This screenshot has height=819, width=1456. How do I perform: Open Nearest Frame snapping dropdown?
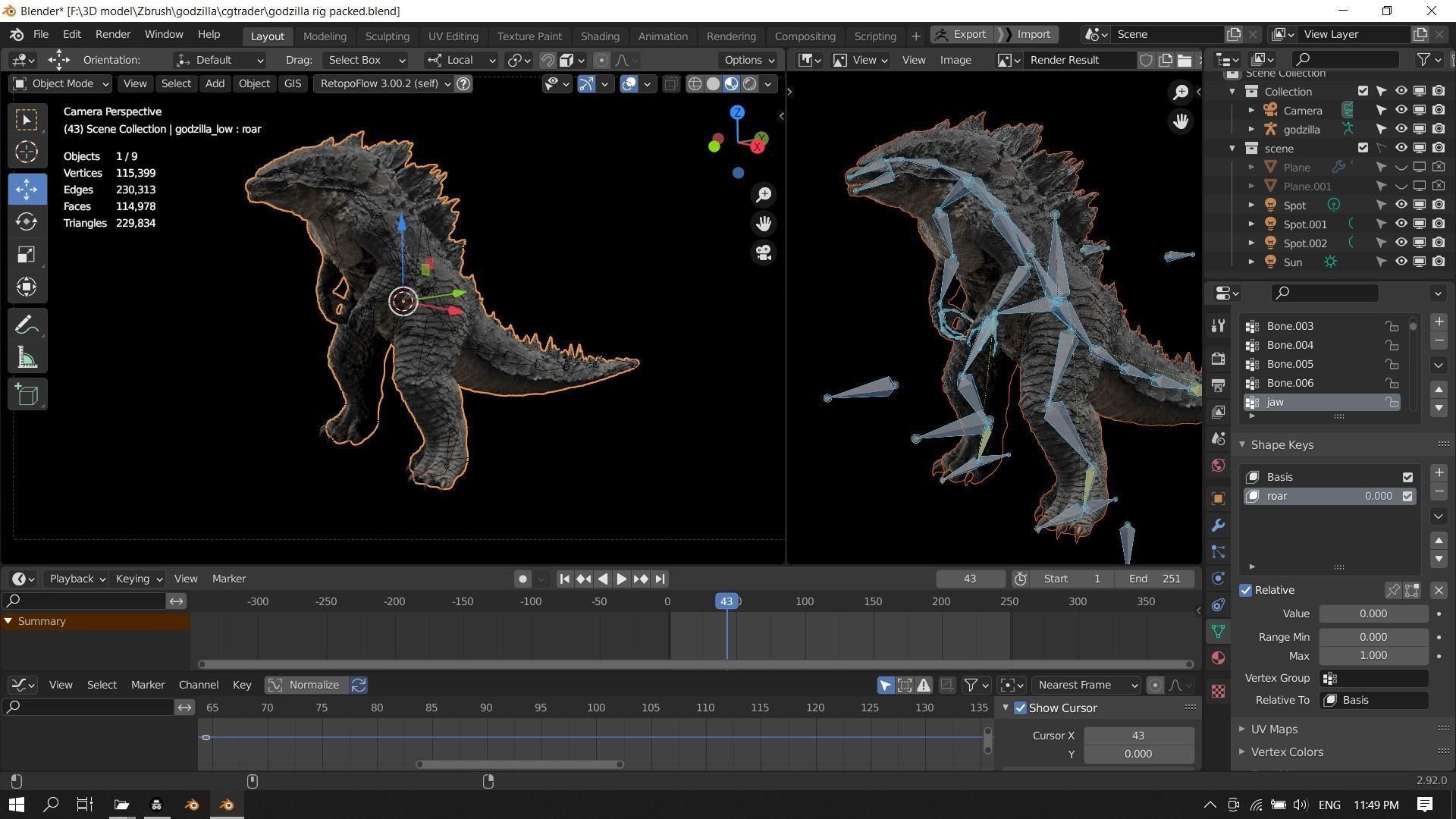click(1087, 685)
